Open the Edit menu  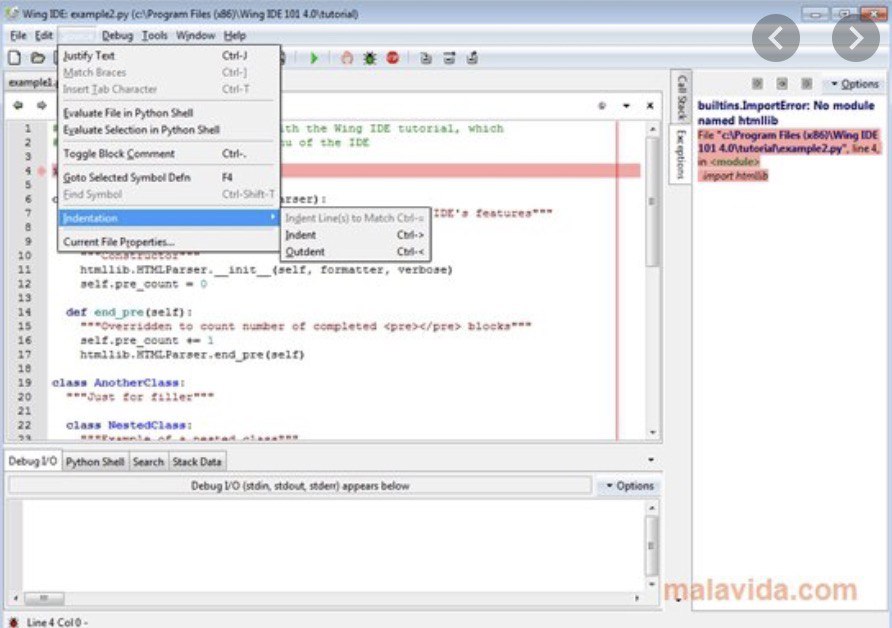[44, 35]
